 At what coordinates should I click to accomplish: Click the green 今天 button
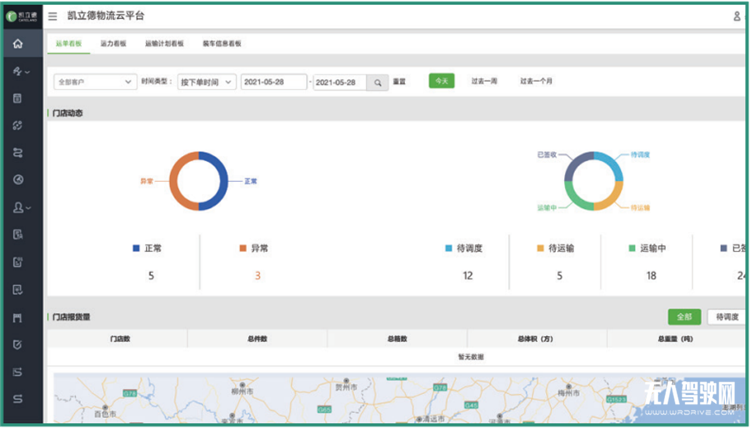click(441, 81)
